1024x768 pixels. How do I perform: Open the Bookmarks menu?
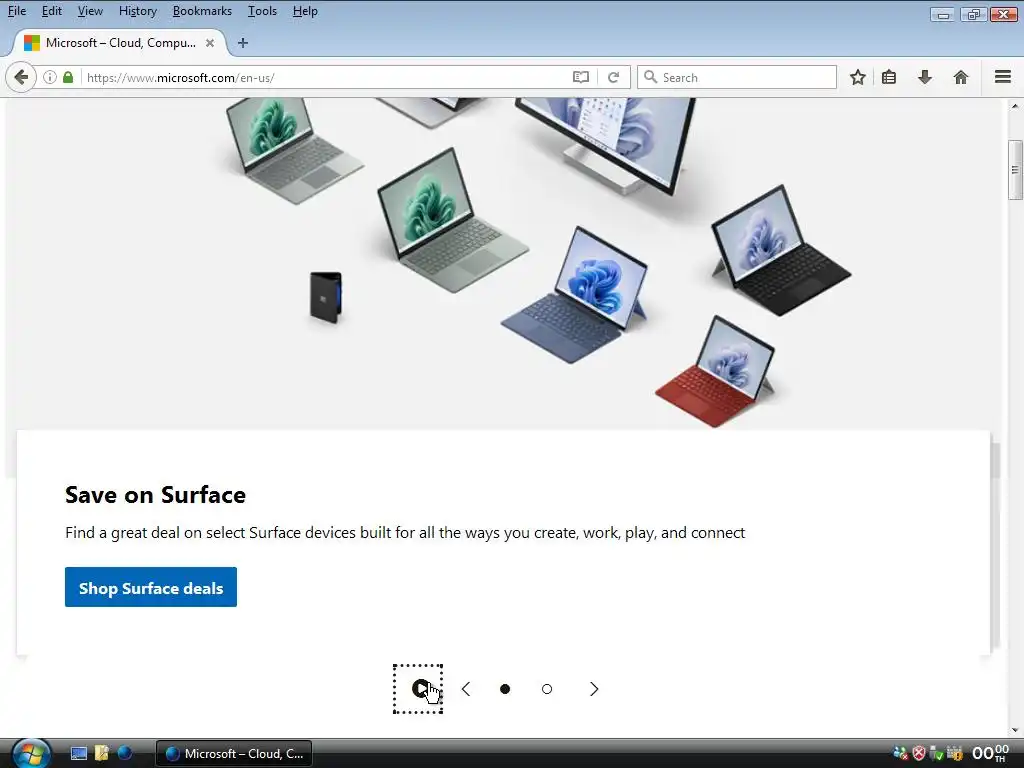(202, 11)
